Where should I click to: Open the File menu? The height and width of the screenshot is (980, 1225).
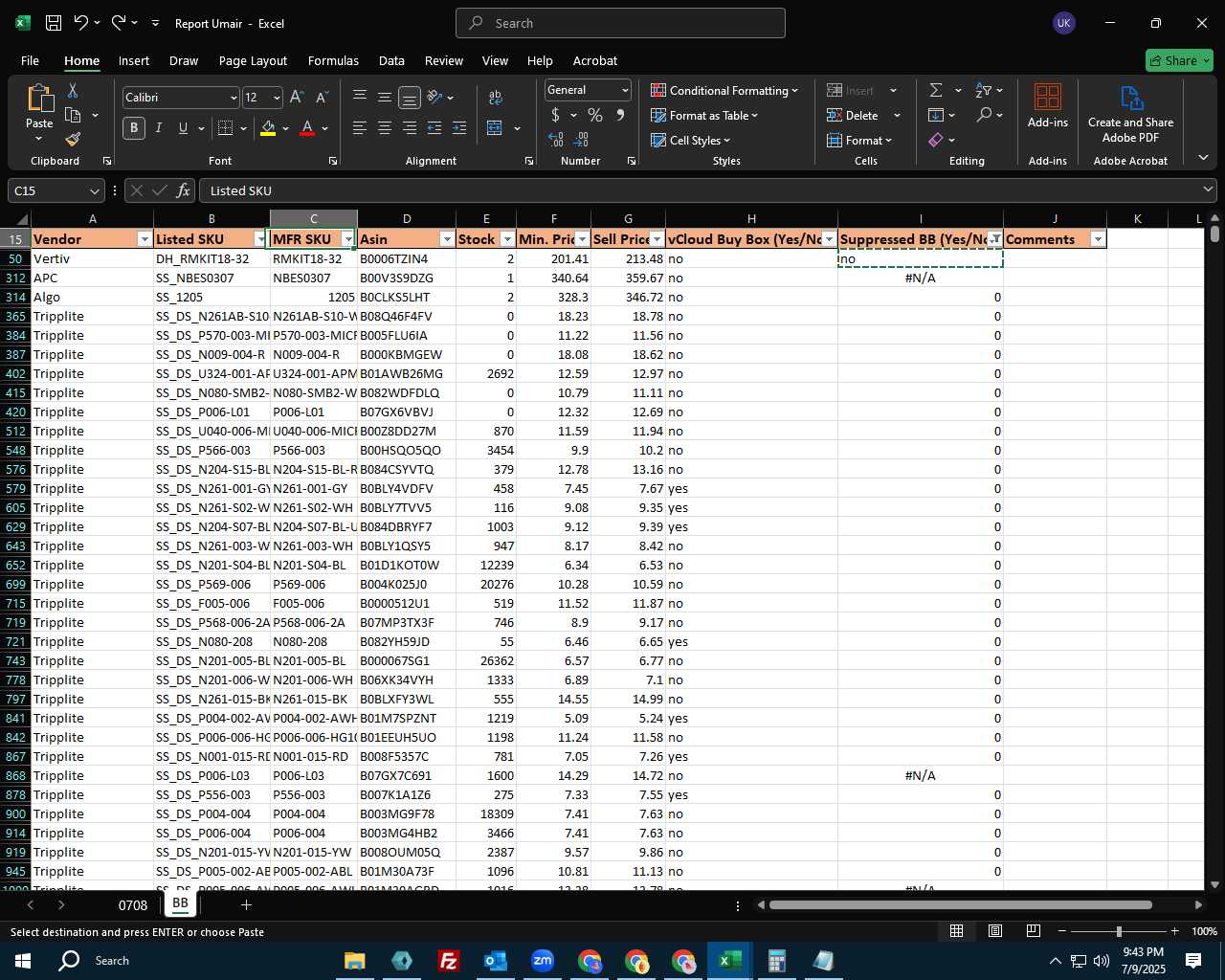pos(30,60)
